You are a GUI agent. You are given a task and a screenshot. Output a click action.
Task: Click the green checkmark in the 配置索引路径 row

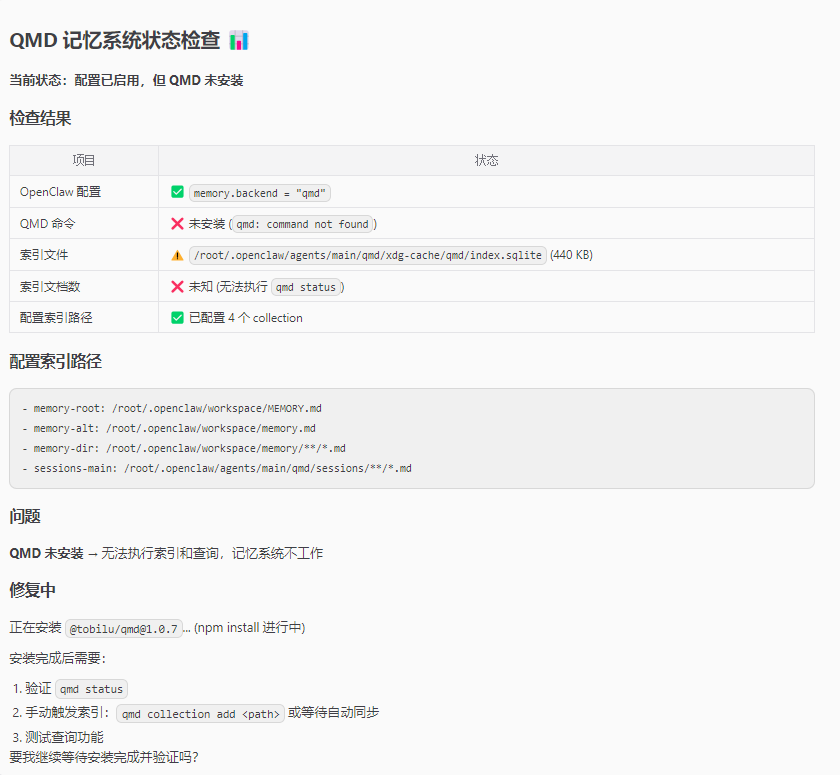click(x=177, y=318)
